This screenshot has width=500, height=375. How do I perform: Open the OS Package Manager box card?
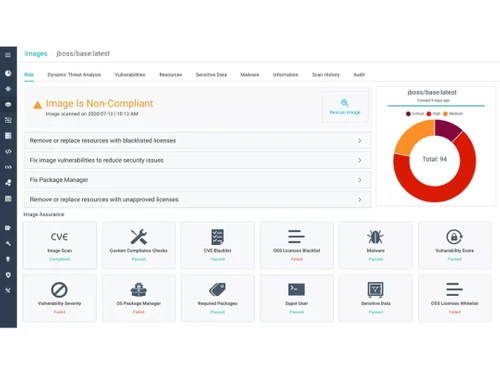click(139, 298)
